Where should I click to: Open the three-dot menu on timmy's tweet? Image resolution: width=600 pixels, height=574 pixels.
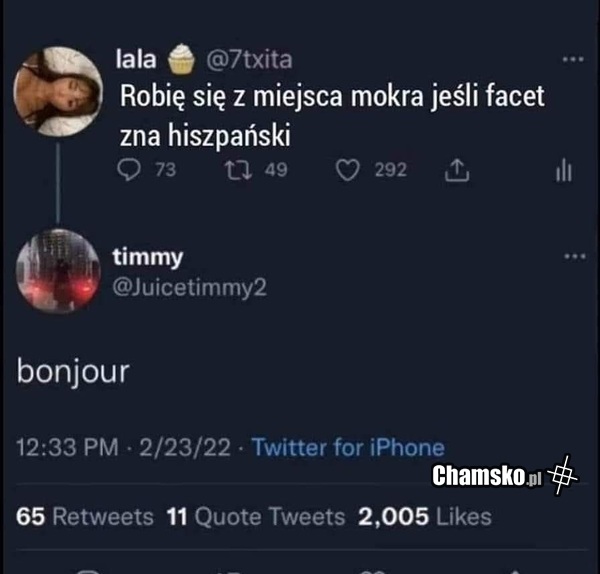[x=575, y=256]
